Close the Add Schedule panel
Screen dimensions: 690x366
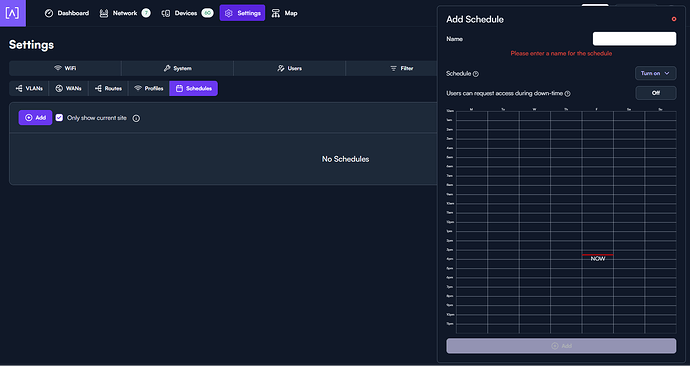point(674,19)
